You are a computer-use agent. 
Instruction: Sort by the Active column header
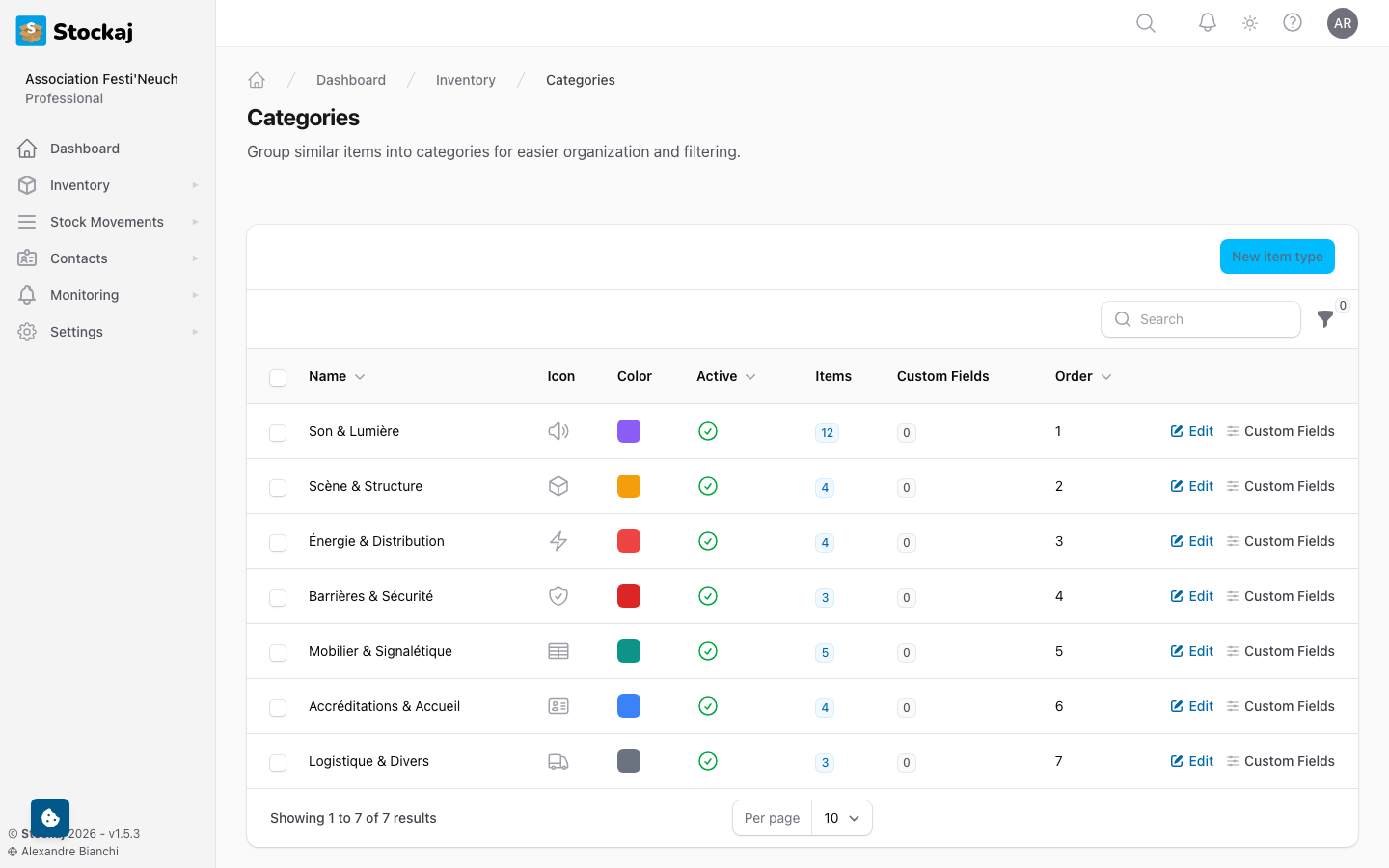pyautogui.click(x=725, y=376)
